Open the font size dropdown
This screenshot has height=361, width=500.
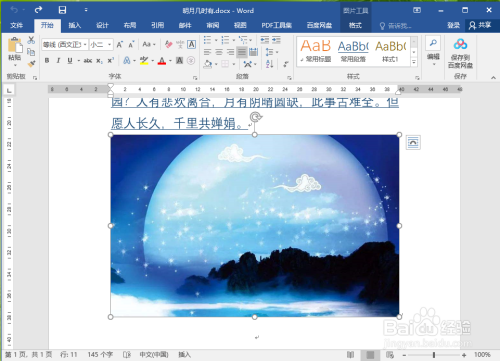click(110, 44)
